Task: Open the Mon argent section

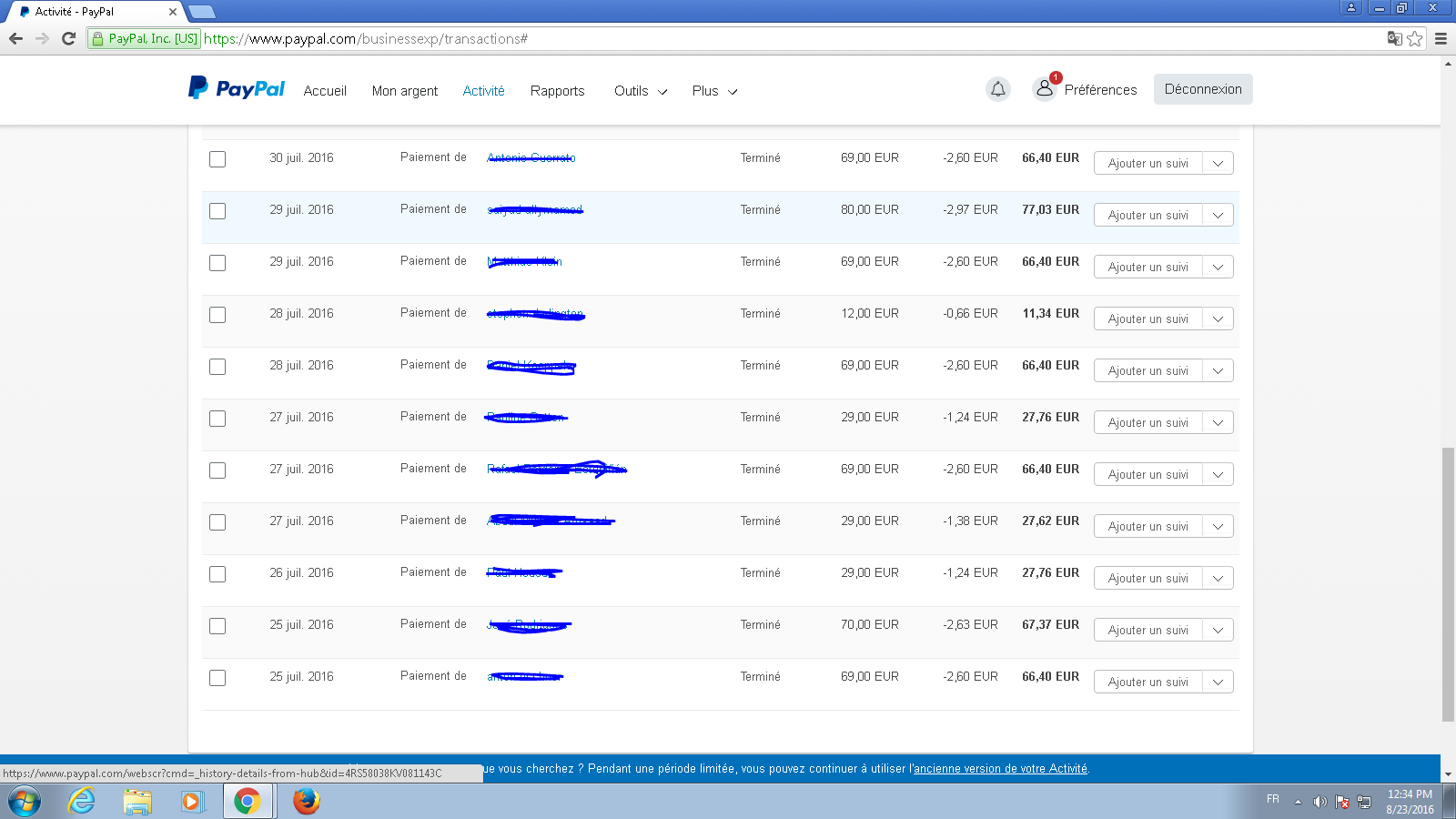Action: [x=405, y=91]
